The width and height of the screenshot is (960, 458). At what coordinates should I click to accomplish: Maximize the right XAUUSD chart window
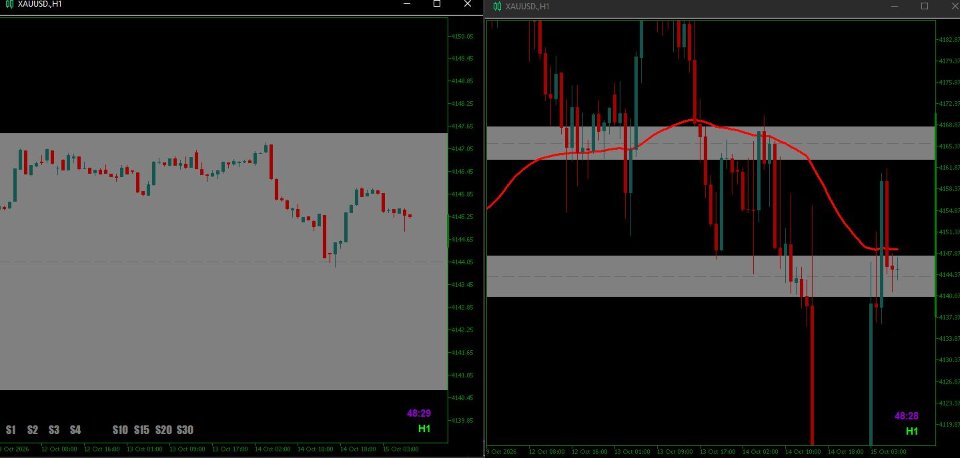click(924, 6)
